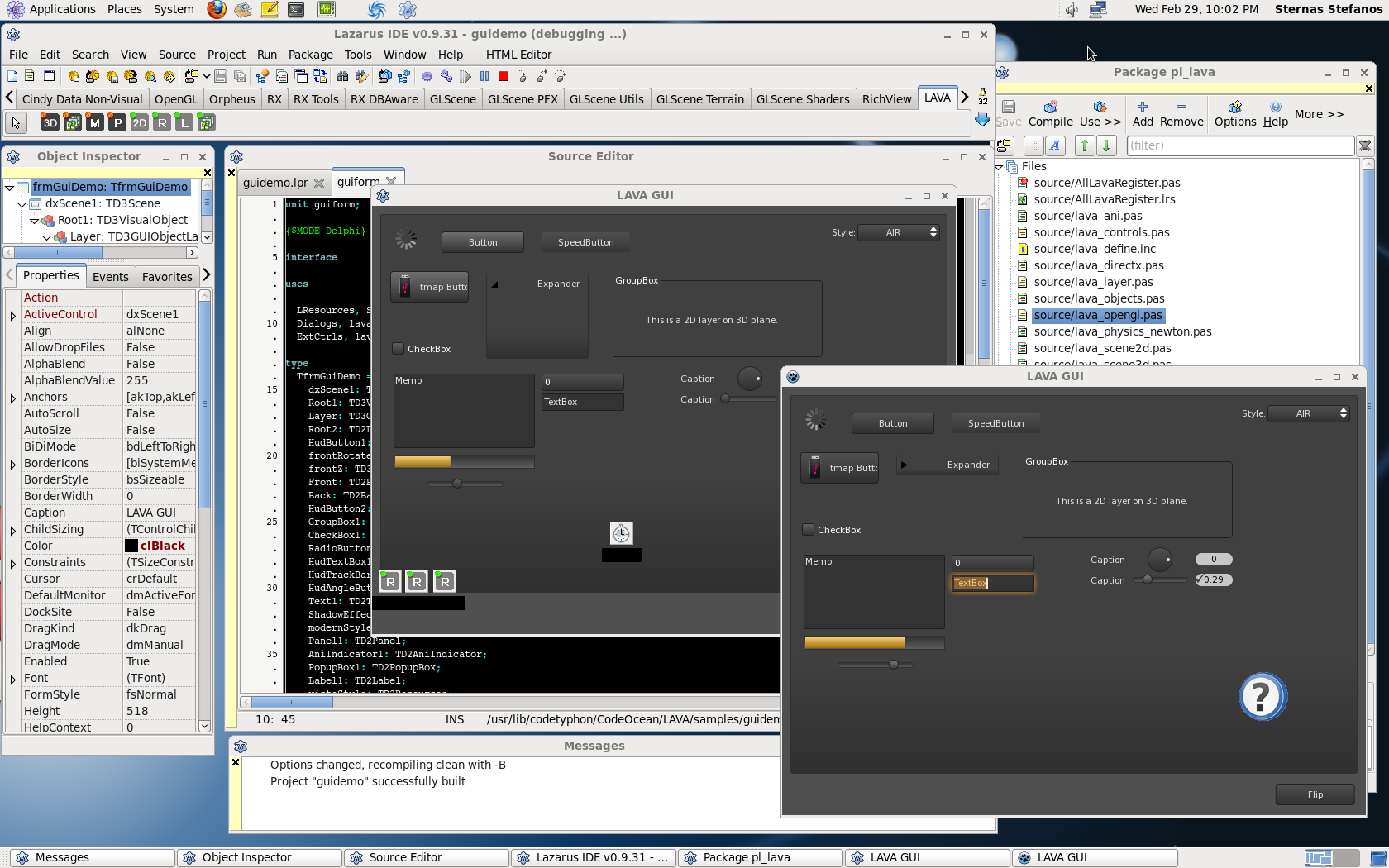The width and height of the screenshot is (1389, 868).
Task: Clear the package filter with X button
Action: [x=1365, y=145]
